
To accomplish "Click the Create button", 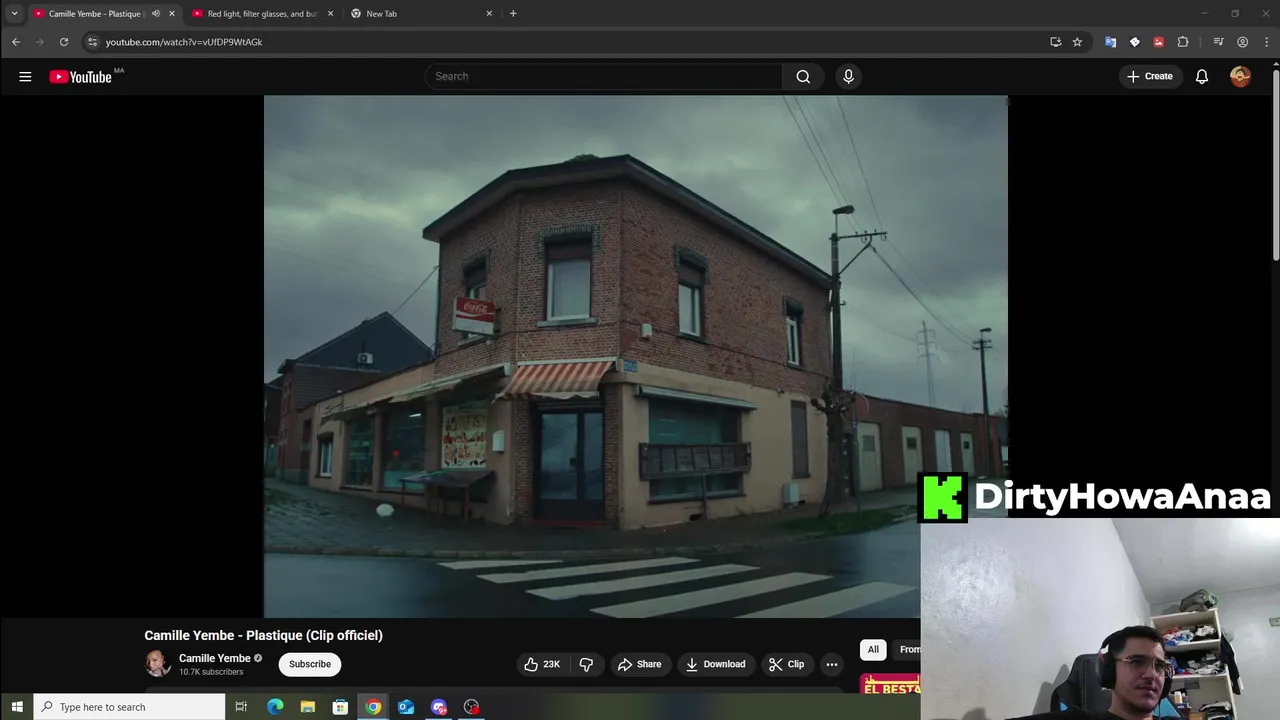I will [x=1149, y=76].
